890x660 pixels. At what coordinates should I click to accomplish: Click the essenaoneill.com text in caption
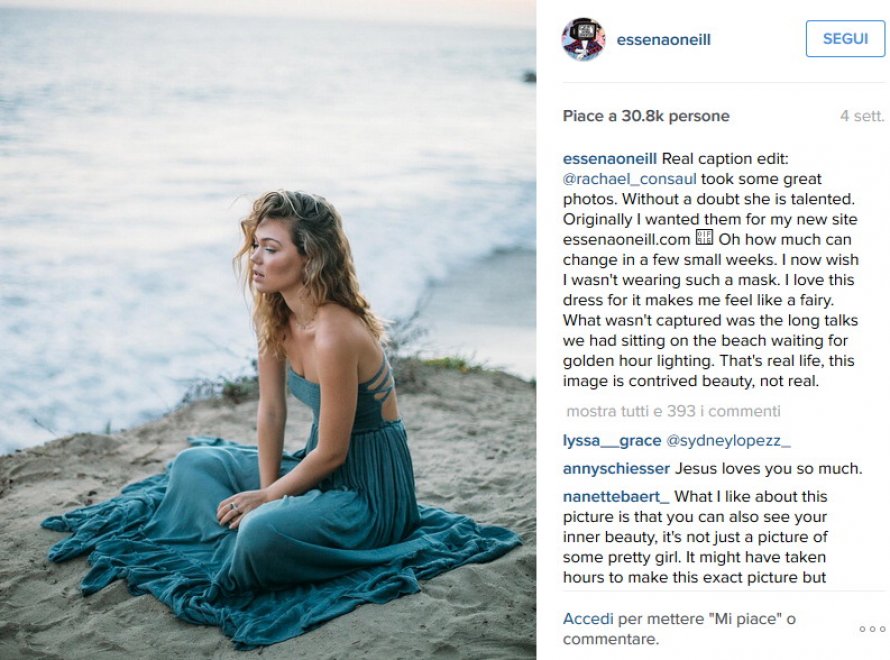pos(627,239)
